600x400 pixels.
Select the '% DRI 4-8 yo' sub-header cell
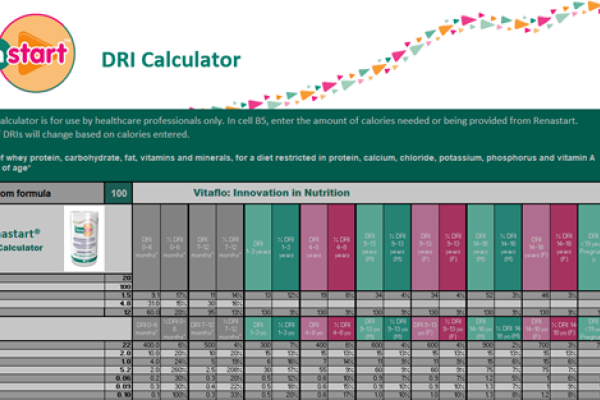[341, 328]
